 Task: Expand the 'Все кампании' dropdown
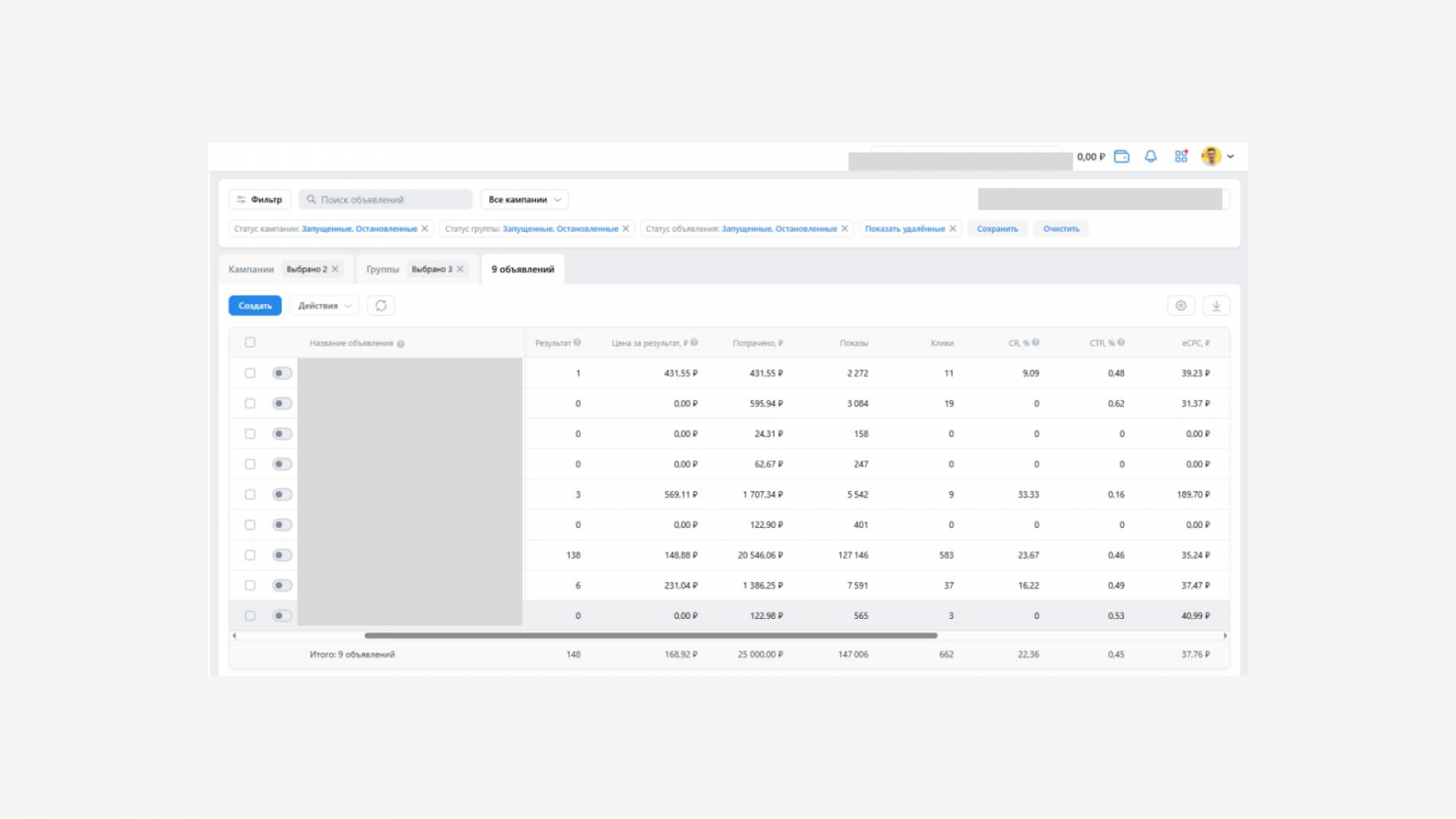pos(524,199)
